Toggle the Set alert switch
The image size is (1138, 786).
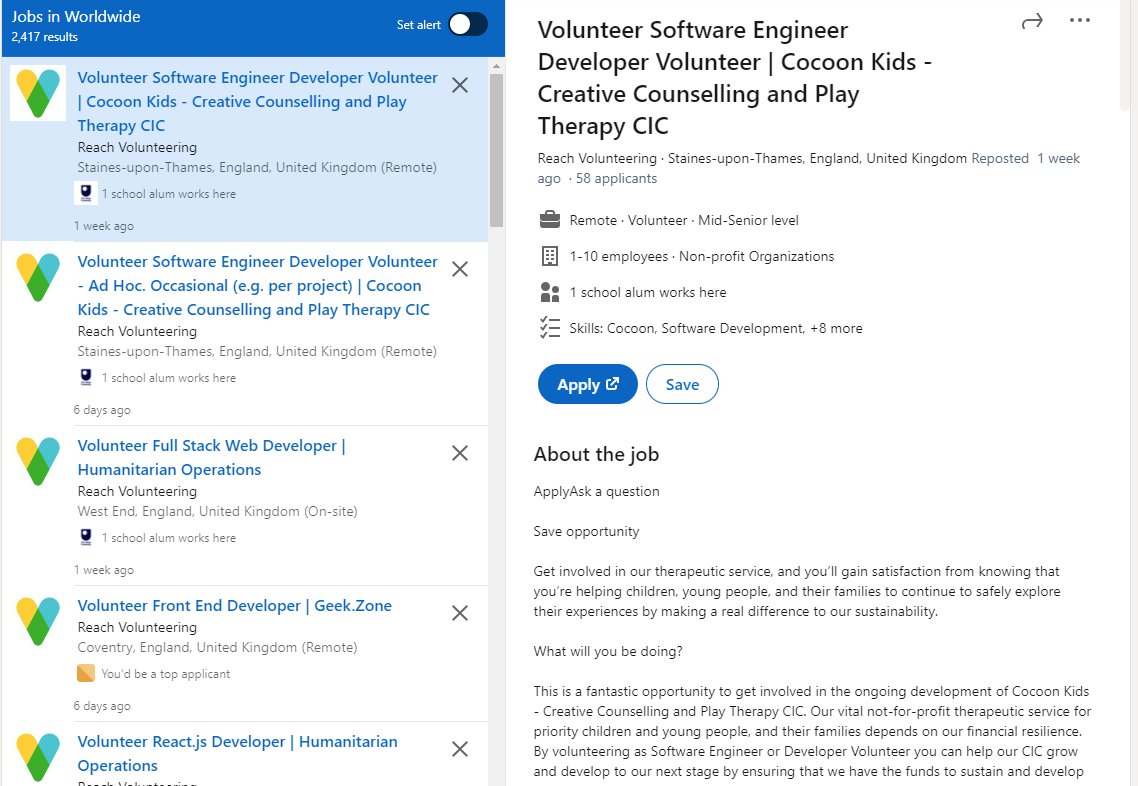(x=467, y=25)
